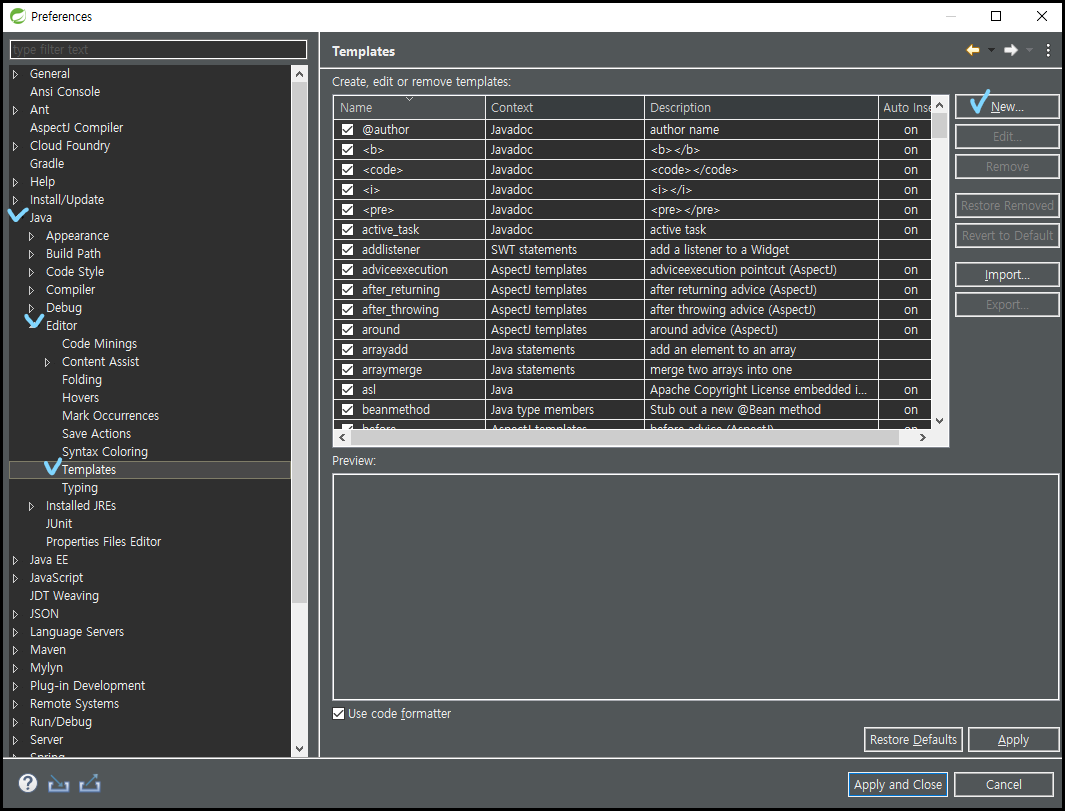The image size is (1065, 811).
Task: Expand the Code Style node
Action: (x=31, y=272)
